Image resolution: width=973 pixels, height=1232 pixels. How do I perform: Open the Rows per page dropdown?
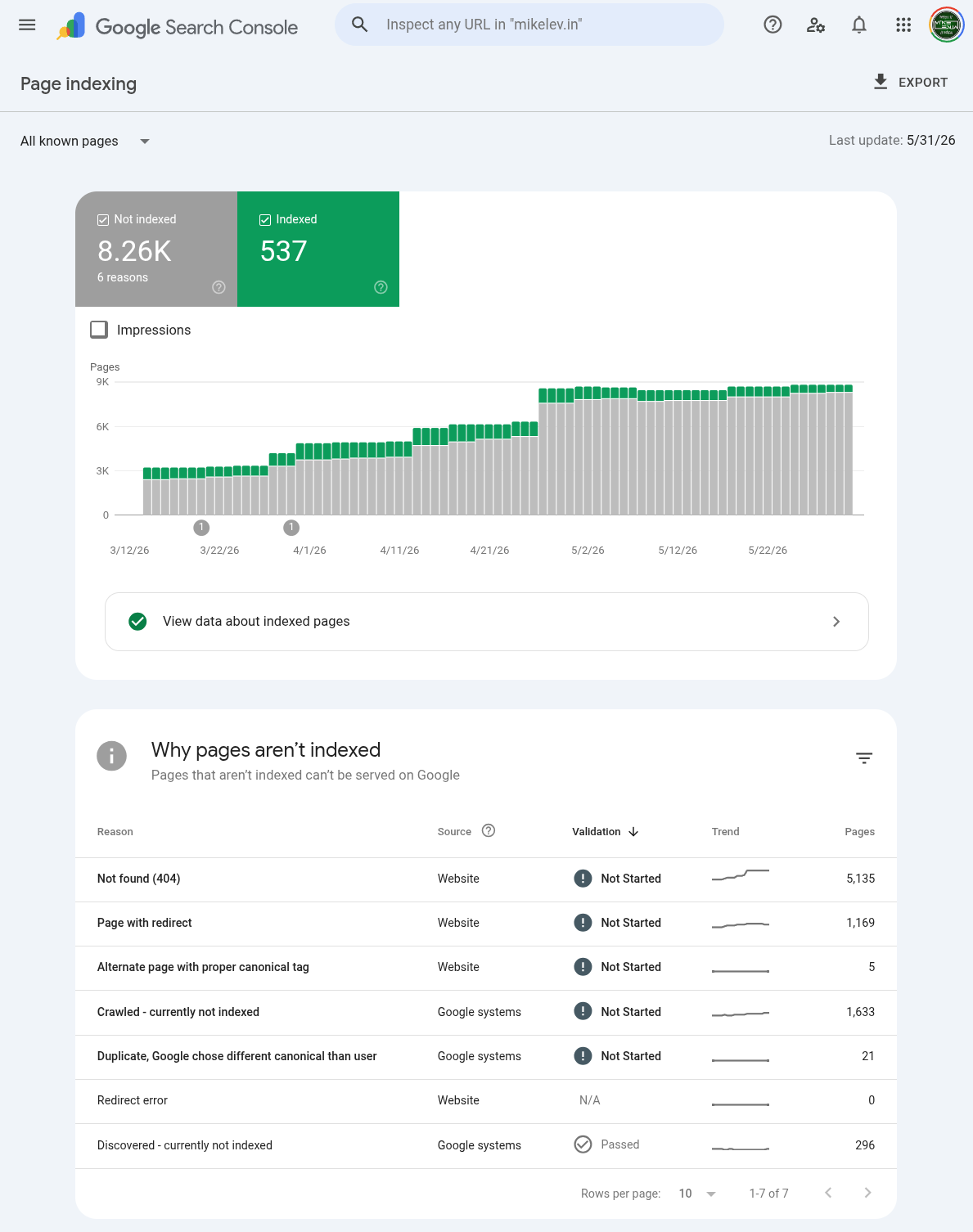(x=697, y=1194)
